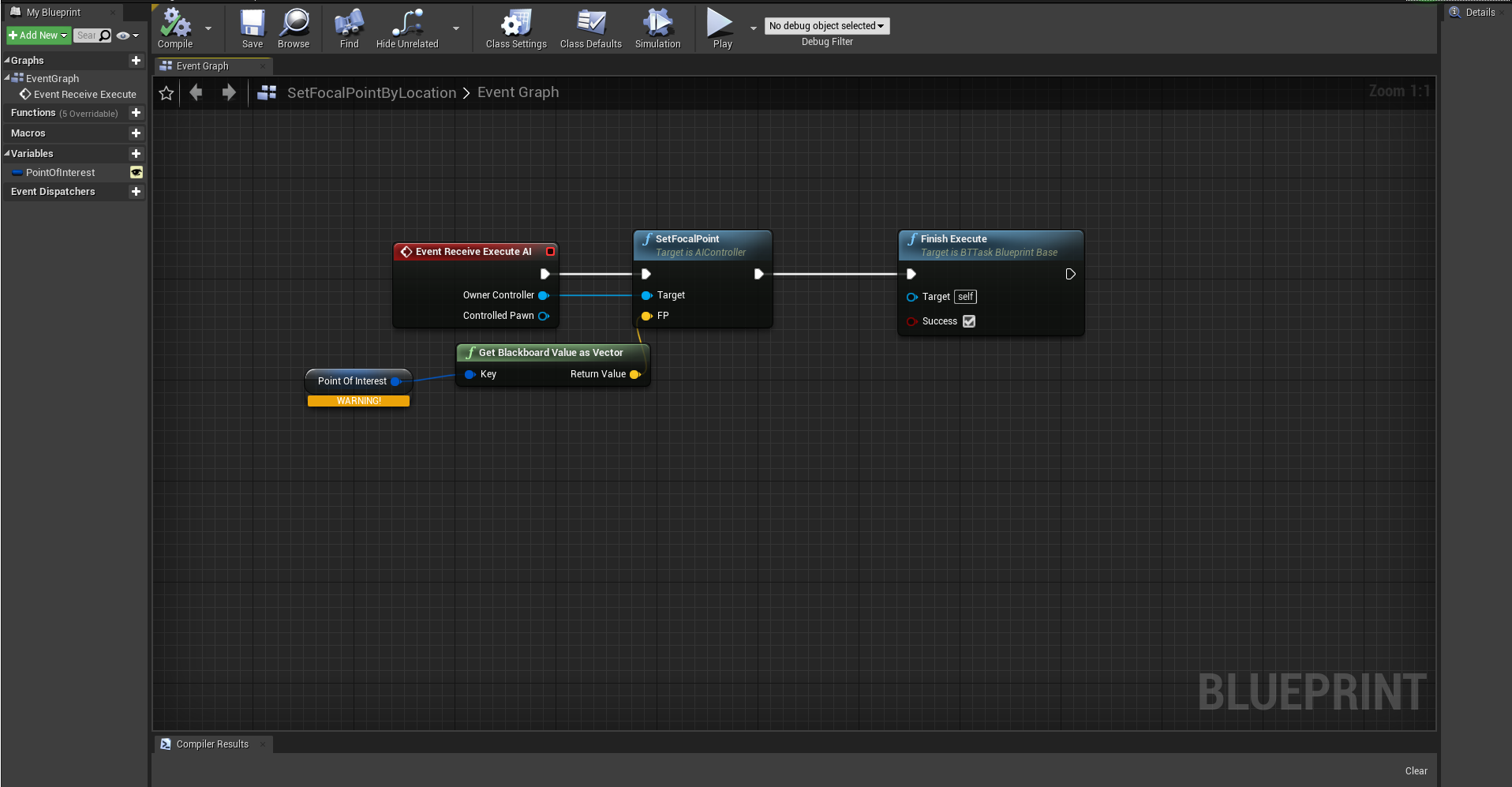Click the graph breadcrumb grid icon

pos(267,92)
